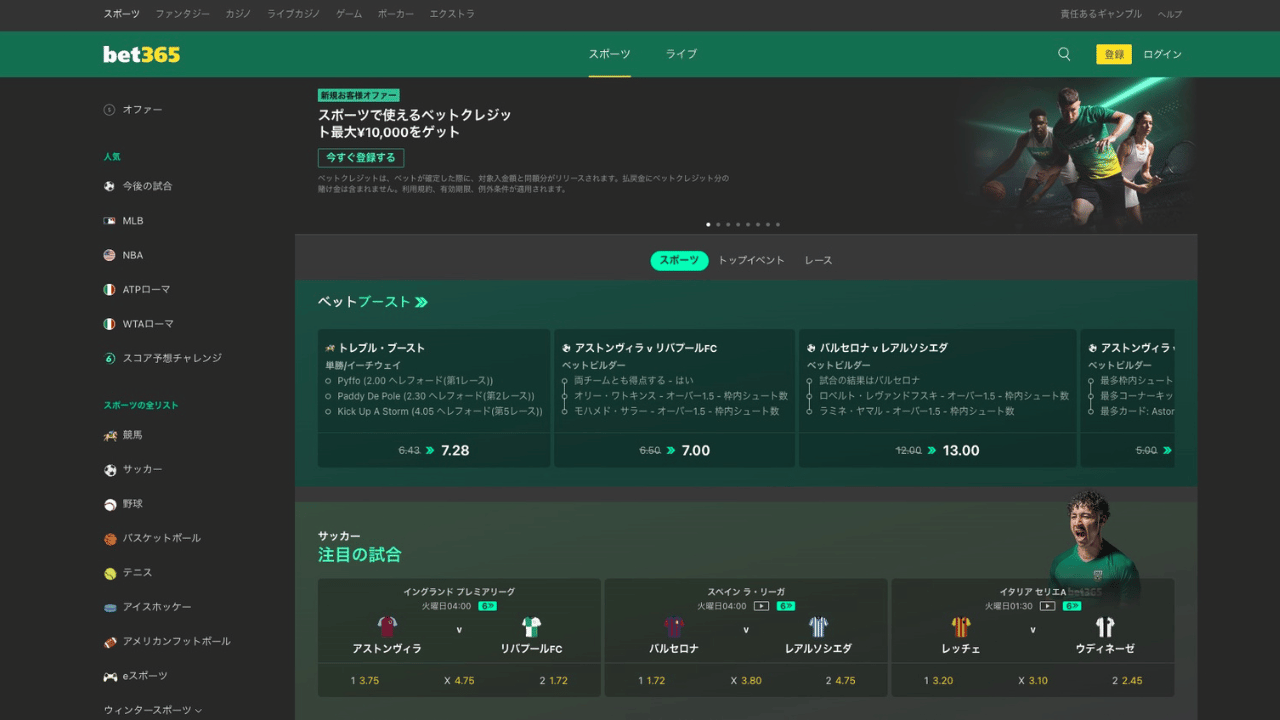This screenshot has width=1280, height=720.
Task: Click the Offers clock icon in sidebar
Action: coord(110,110)
